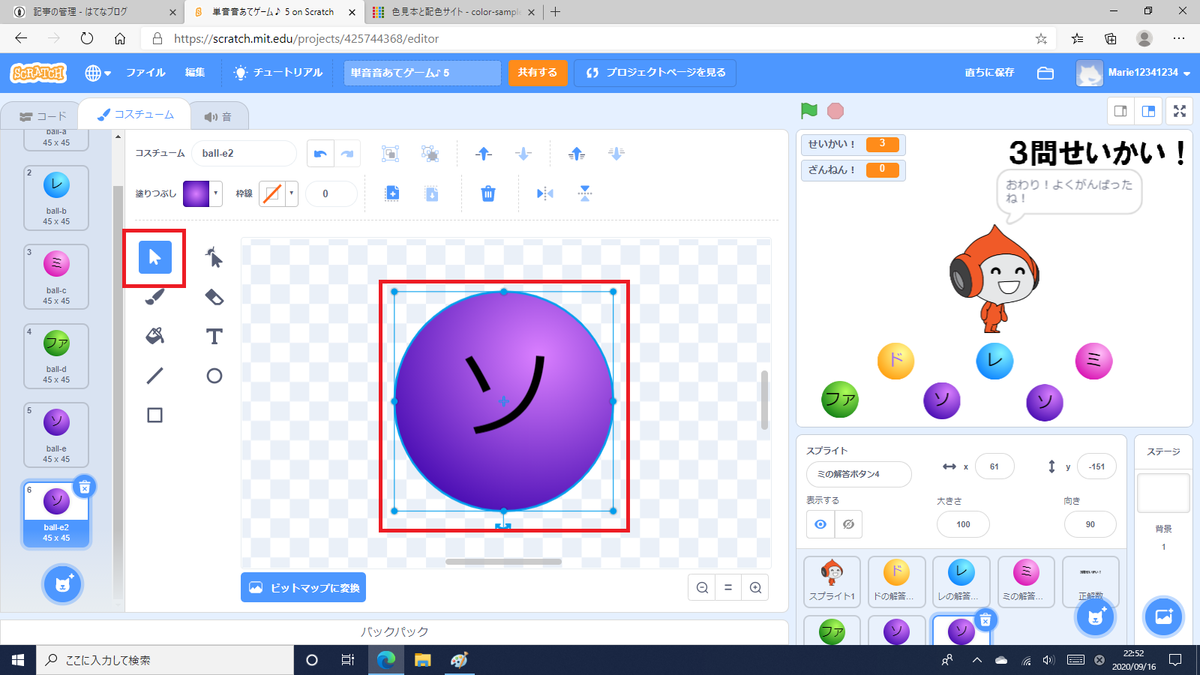Viewport: 1200px width, 675px height.
Task: Zoom in the costume canvas
Action: coord(756,588)
